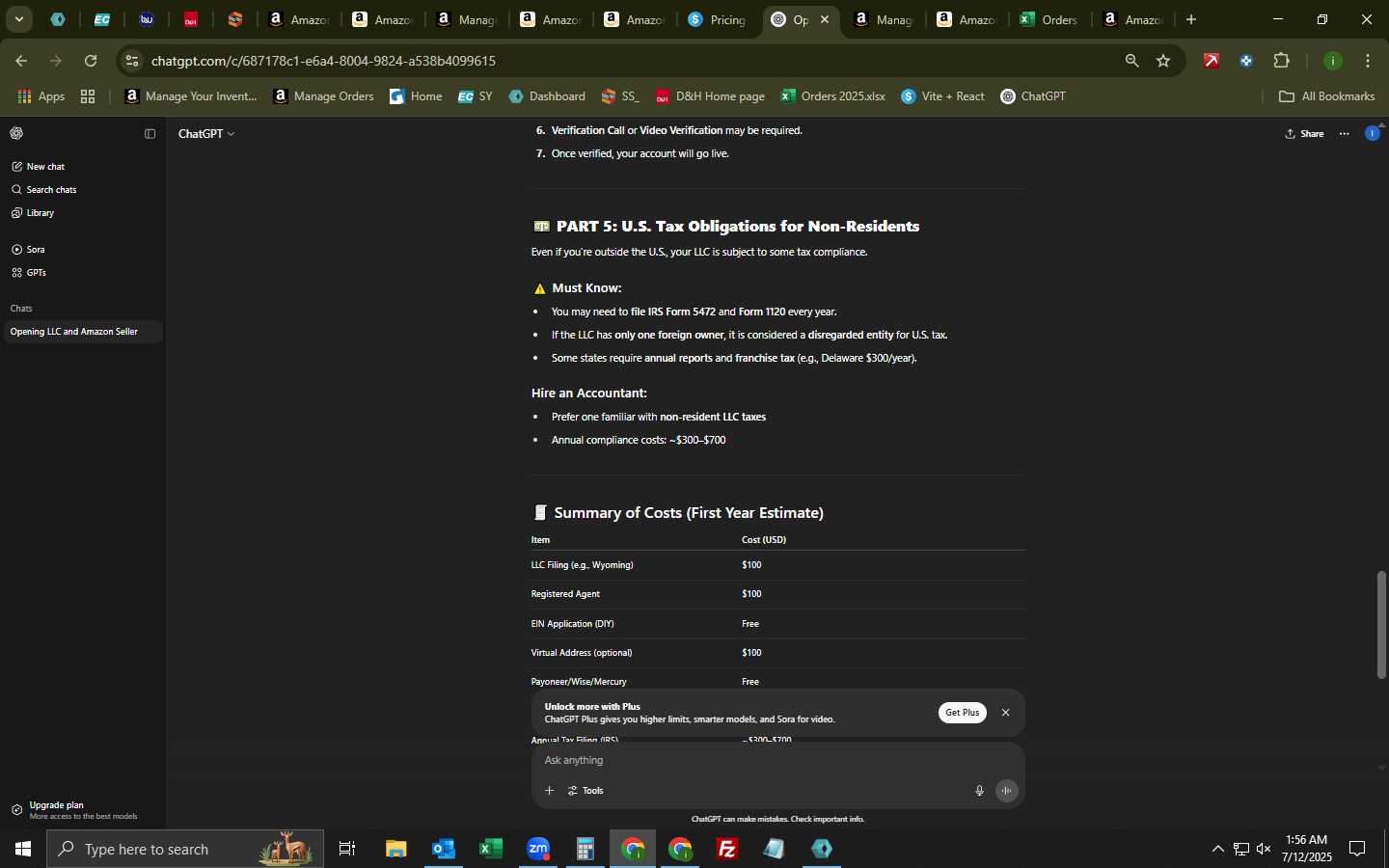
Task: Collapse the sidebar with the panel toggle icon
Action: click(150, 134)
